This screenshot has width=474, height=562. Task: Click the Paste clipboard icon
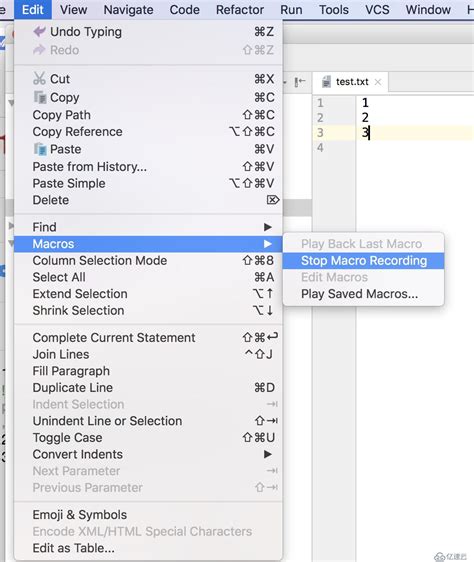tap(40, 149)
